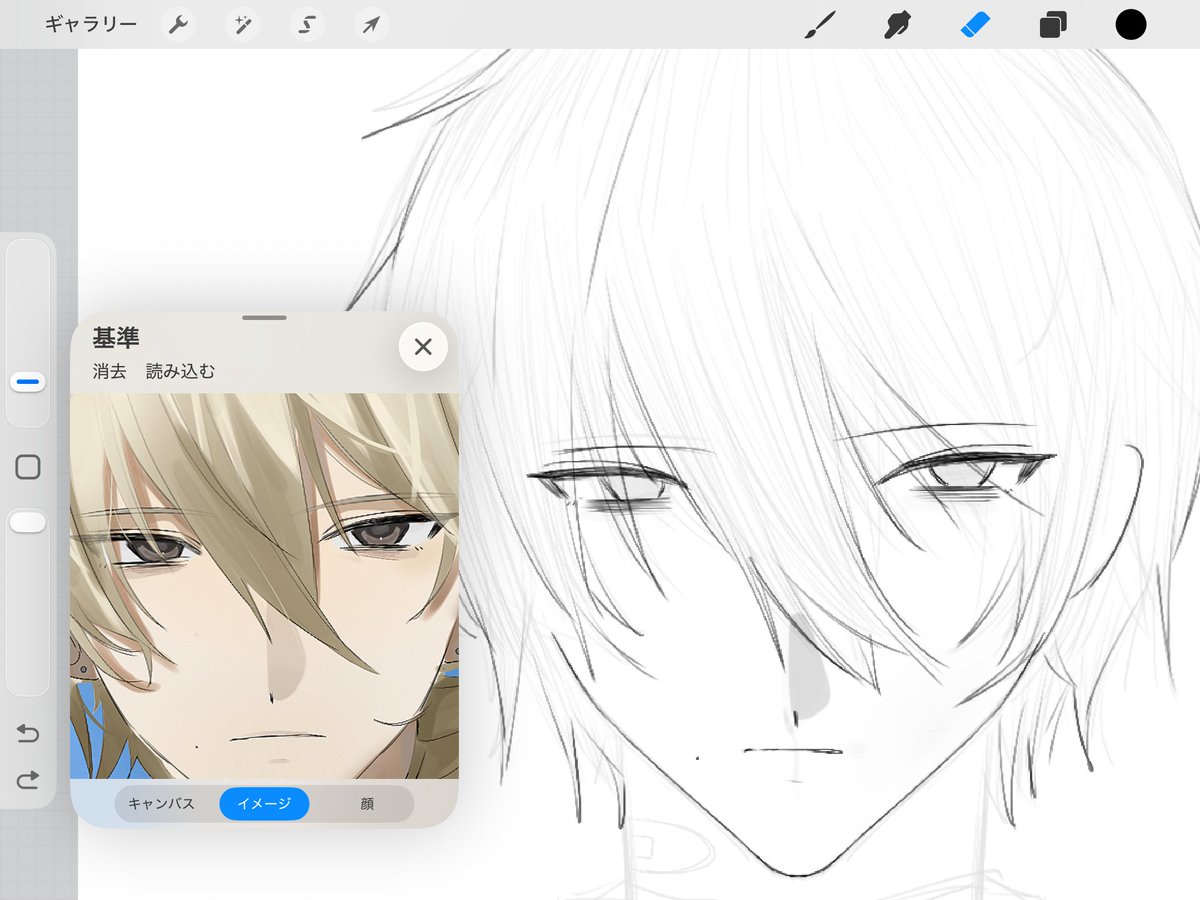Viewport: 1200px width, 900px height.
Task: Click 読み込む to import an image
Action: click(180, 372)
